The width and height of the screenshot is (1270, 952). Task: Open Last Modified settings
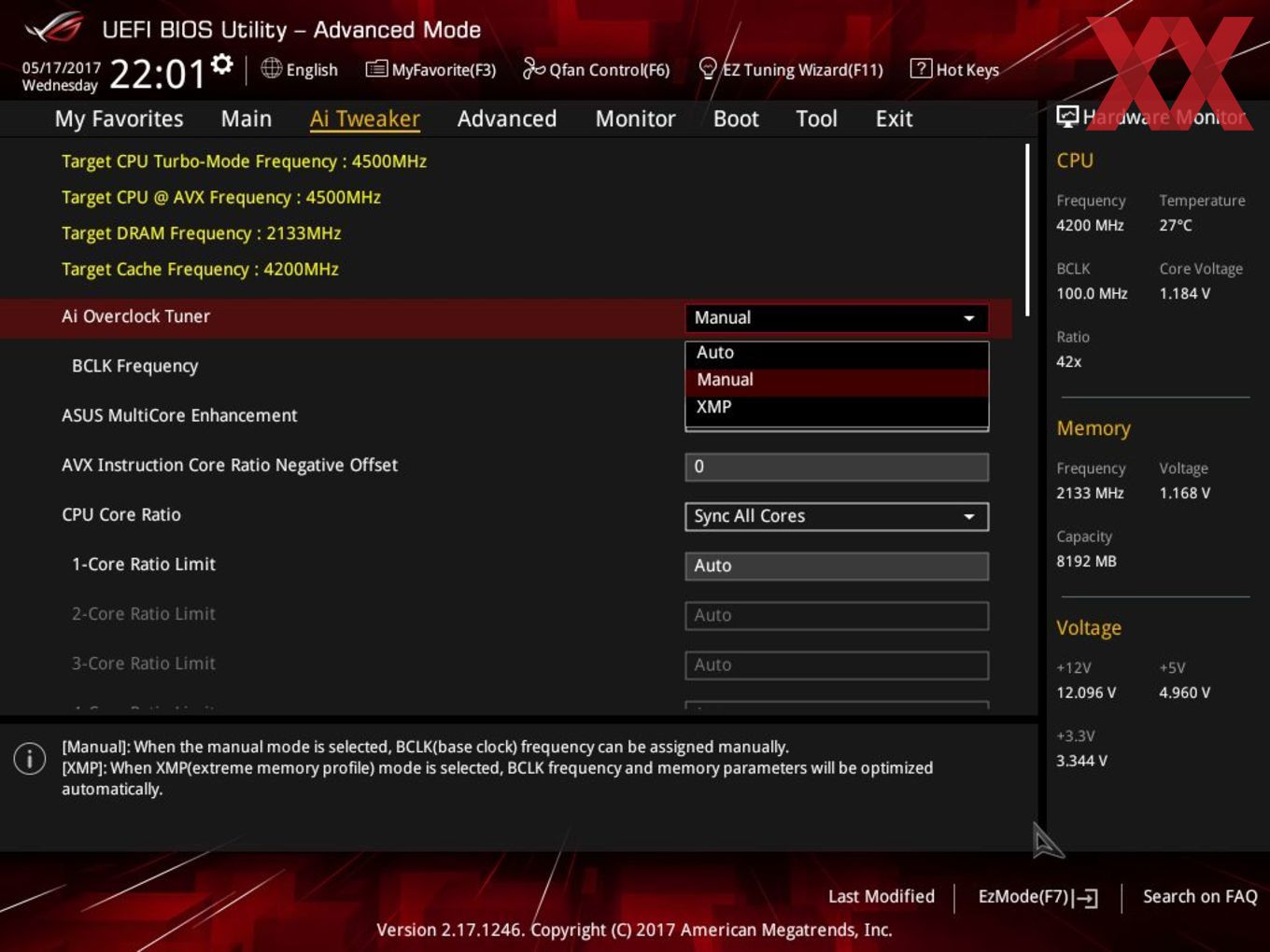coord(882,896)
